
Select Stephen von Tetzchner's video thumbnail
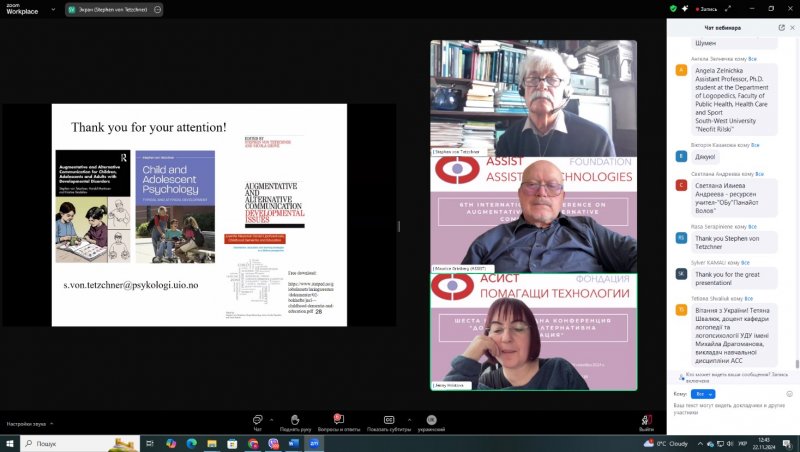click(x=533, y=98)
